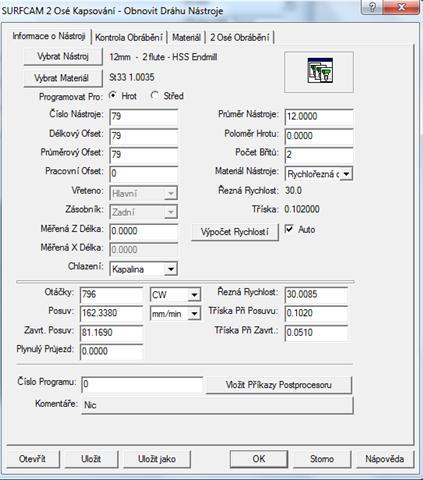Open the CW spindle direction dropdown
The height and width of the screenshot is (480, 423).
pyautogui.click(x=175, y=295)
